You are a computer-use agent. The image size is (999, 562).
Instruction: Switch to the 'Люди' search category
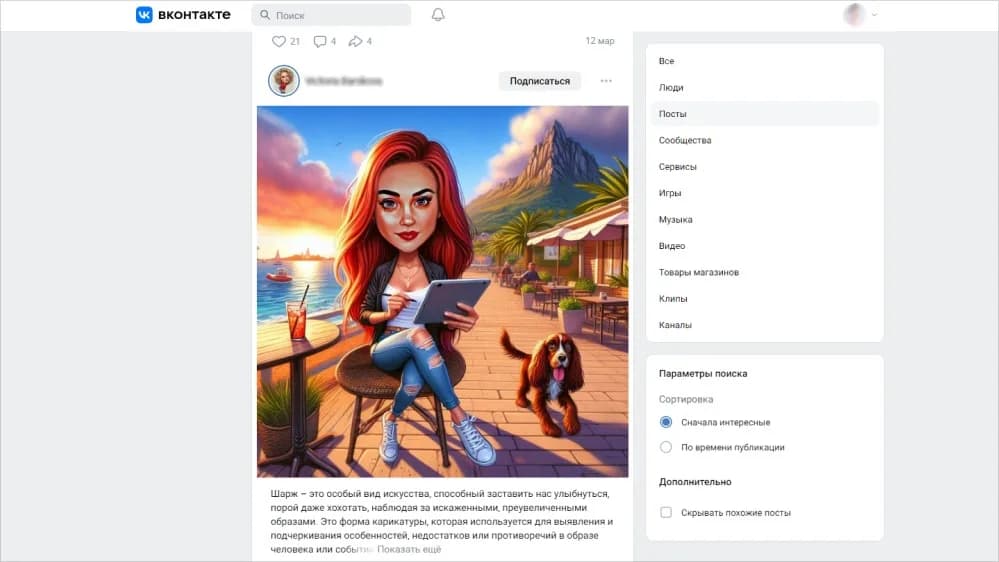671,88
